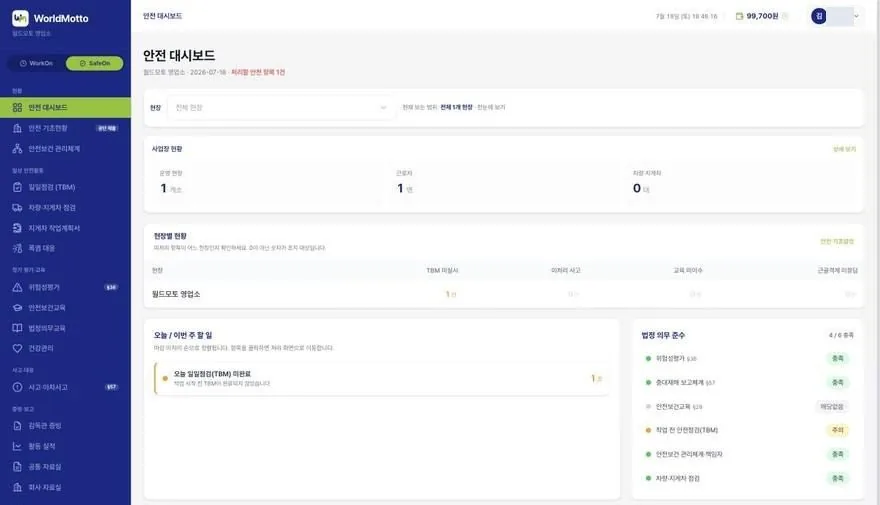Click the 전체 1개 현장 scope text
This screenshot has height=505, width=880.
coord(456,107)
